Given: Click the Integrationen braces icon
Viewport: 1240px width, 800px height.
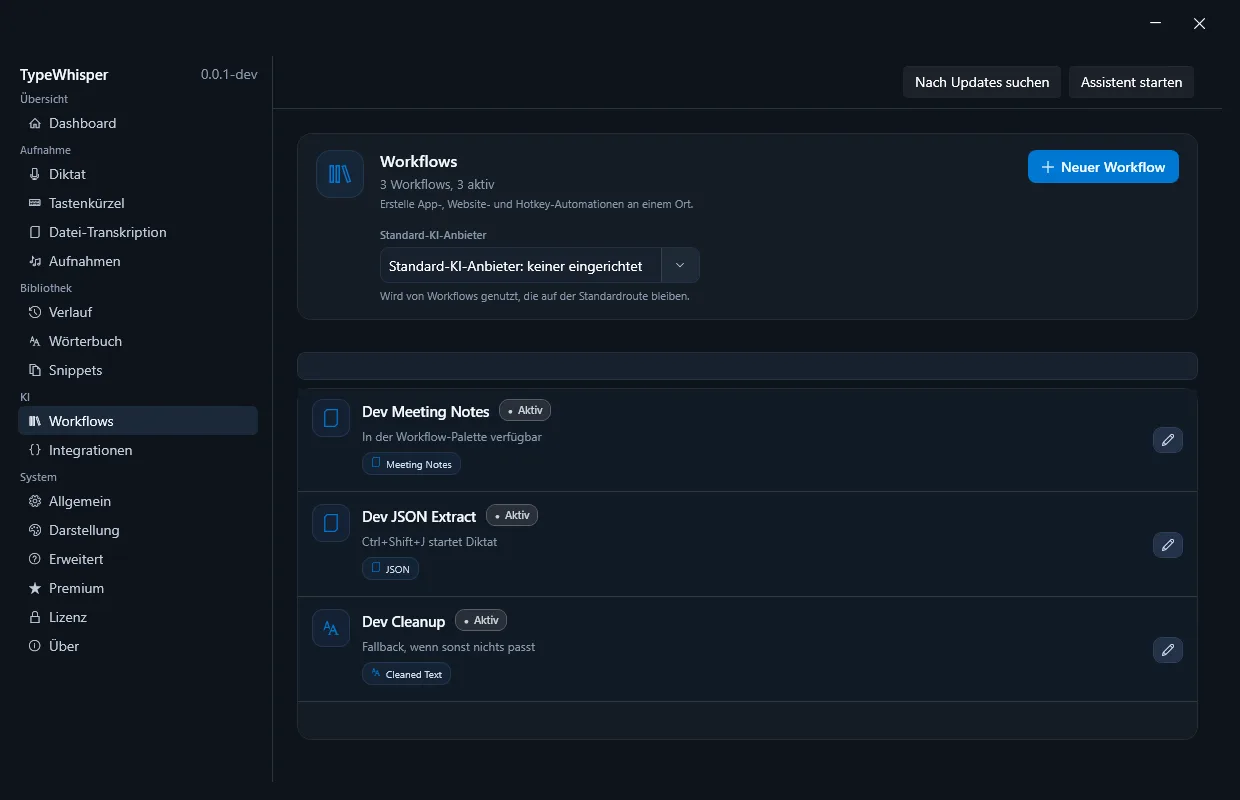Looking at the screenshot, I should (36, 450).
